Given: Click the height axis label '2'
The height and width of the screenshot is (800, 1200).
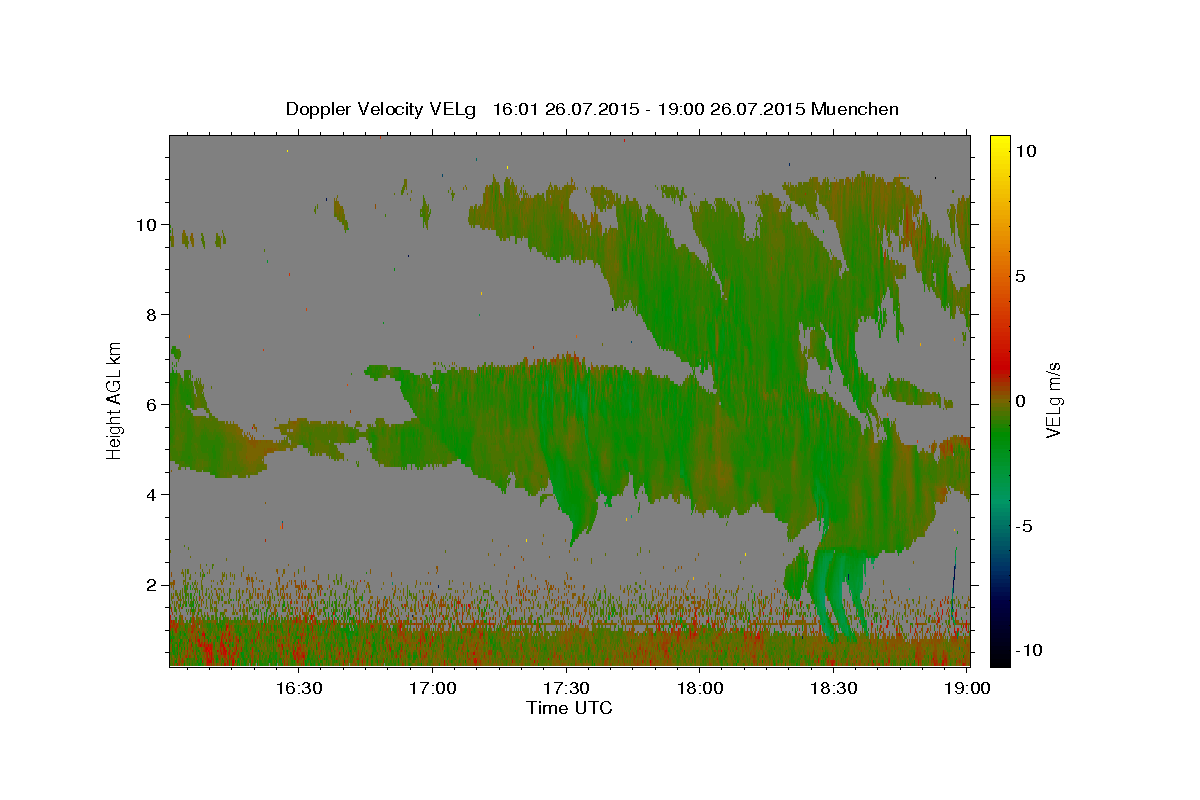Looking at the screenshot, I should pos(151,584).
